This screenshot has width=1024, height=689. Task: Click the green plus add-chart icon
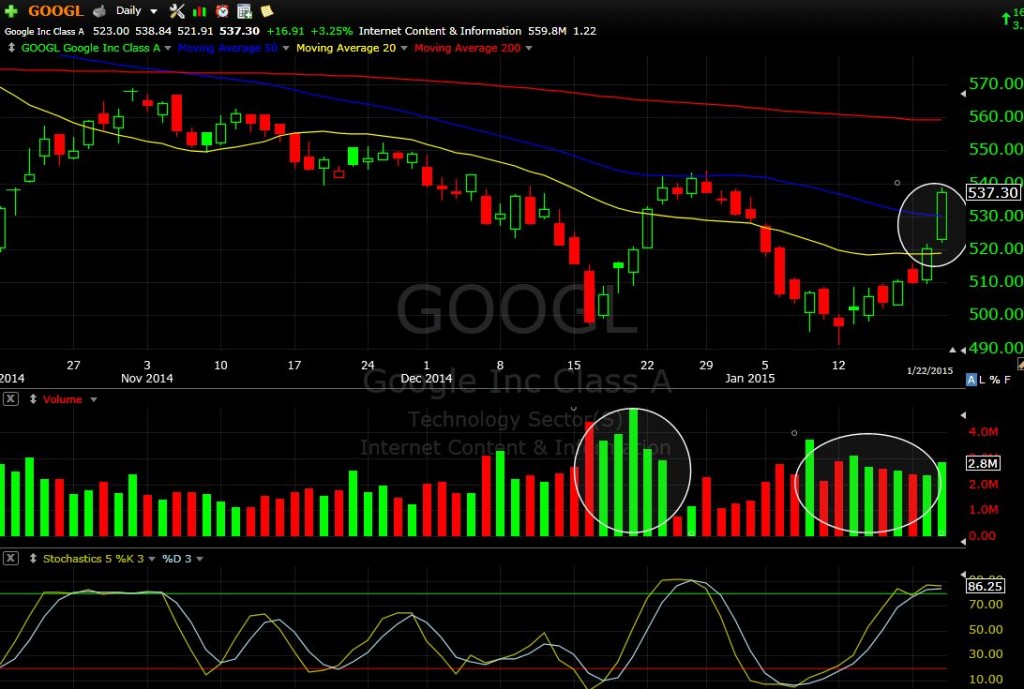[x=11, y=10]
